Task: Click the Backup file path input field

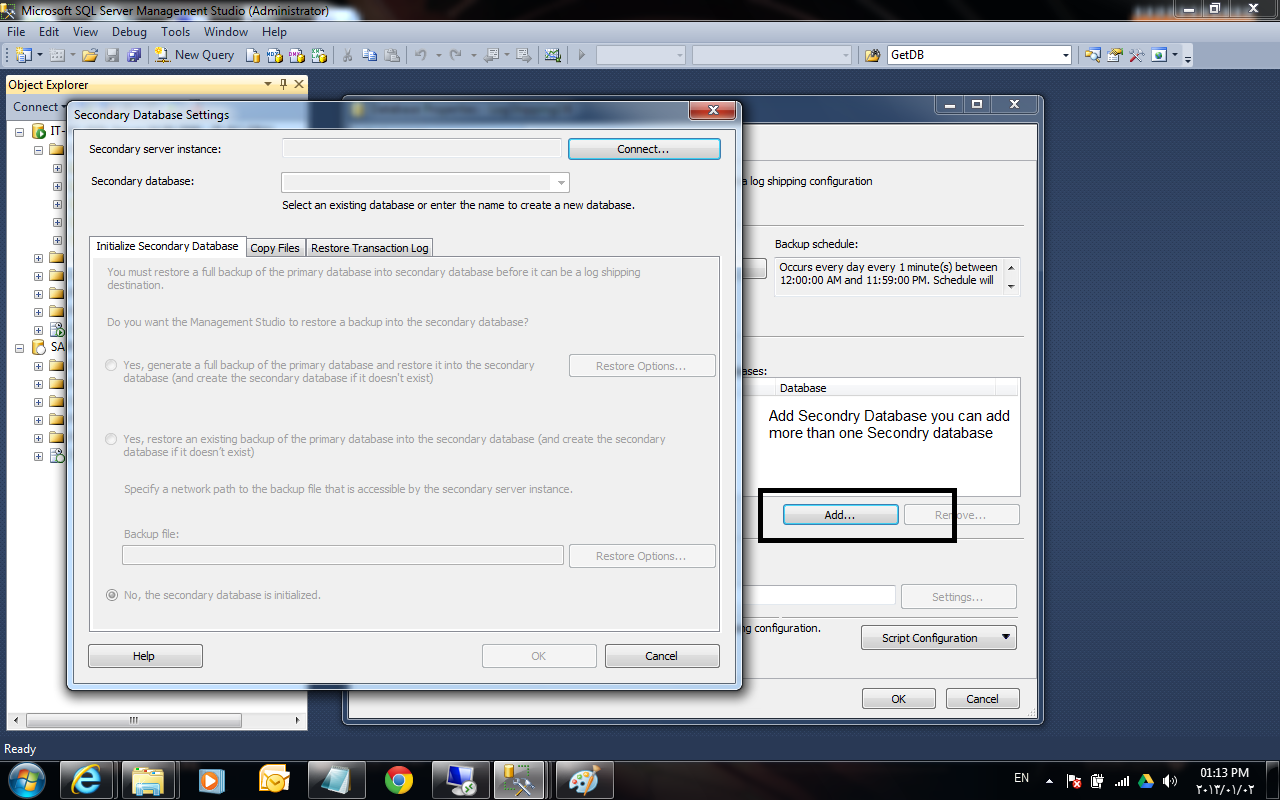Action: [343, 556]
